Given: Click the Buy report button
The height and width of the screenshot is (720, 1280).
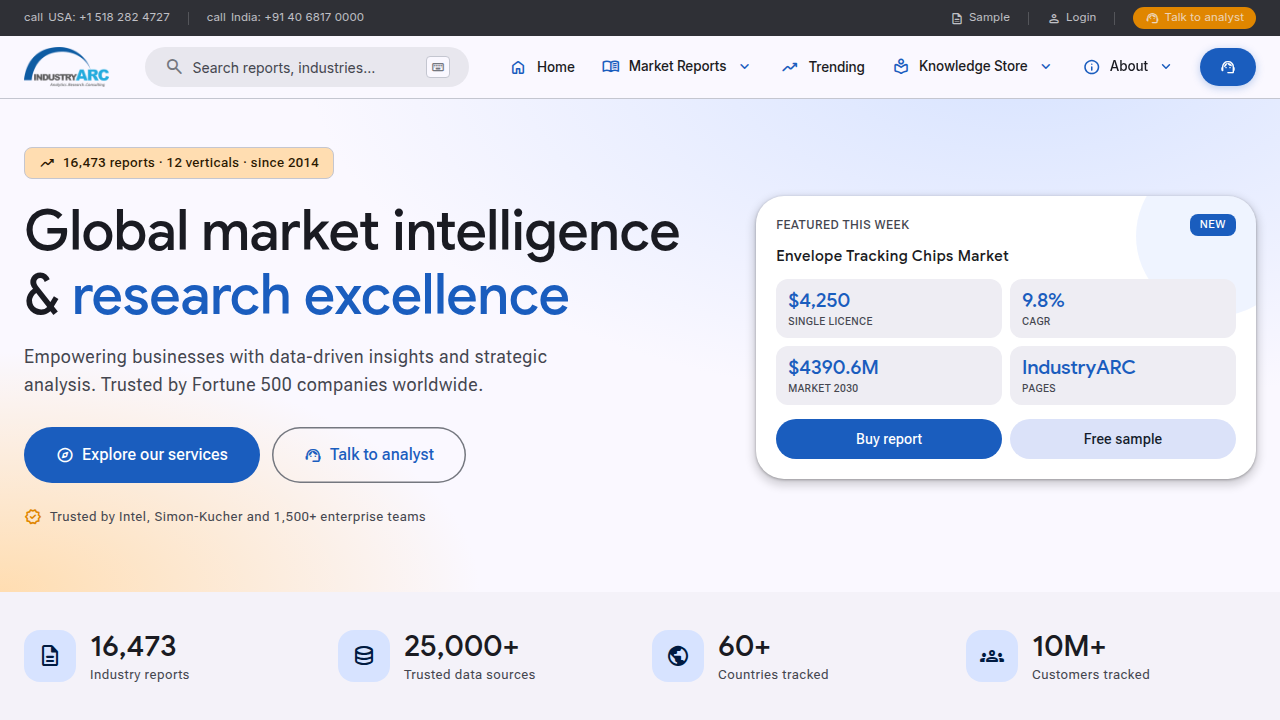Looking at the screenshot, I should [889, 439].
